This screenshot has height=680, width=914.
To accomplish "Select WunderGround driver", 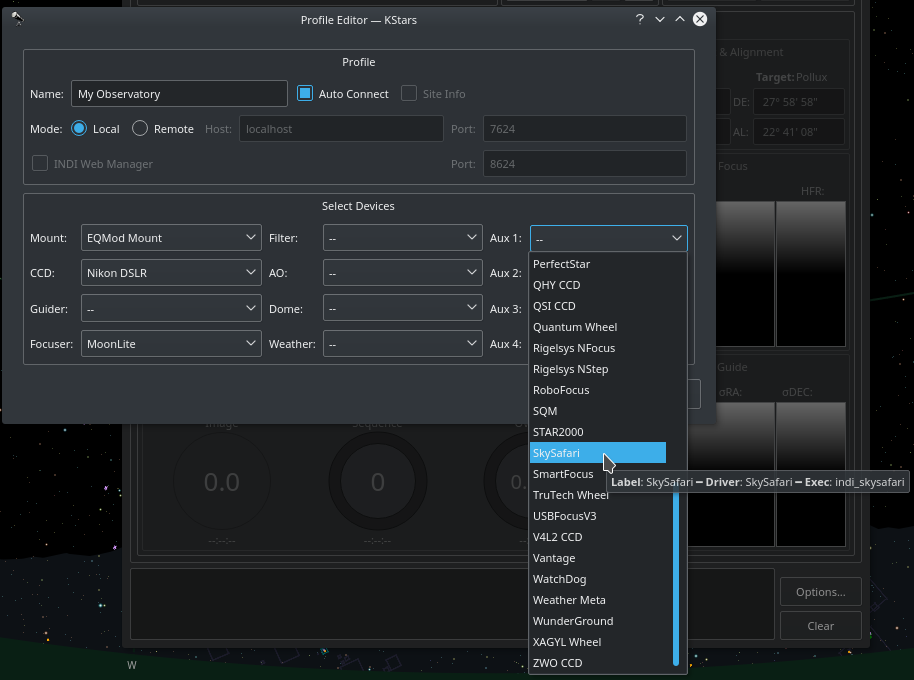I will 597,621.
